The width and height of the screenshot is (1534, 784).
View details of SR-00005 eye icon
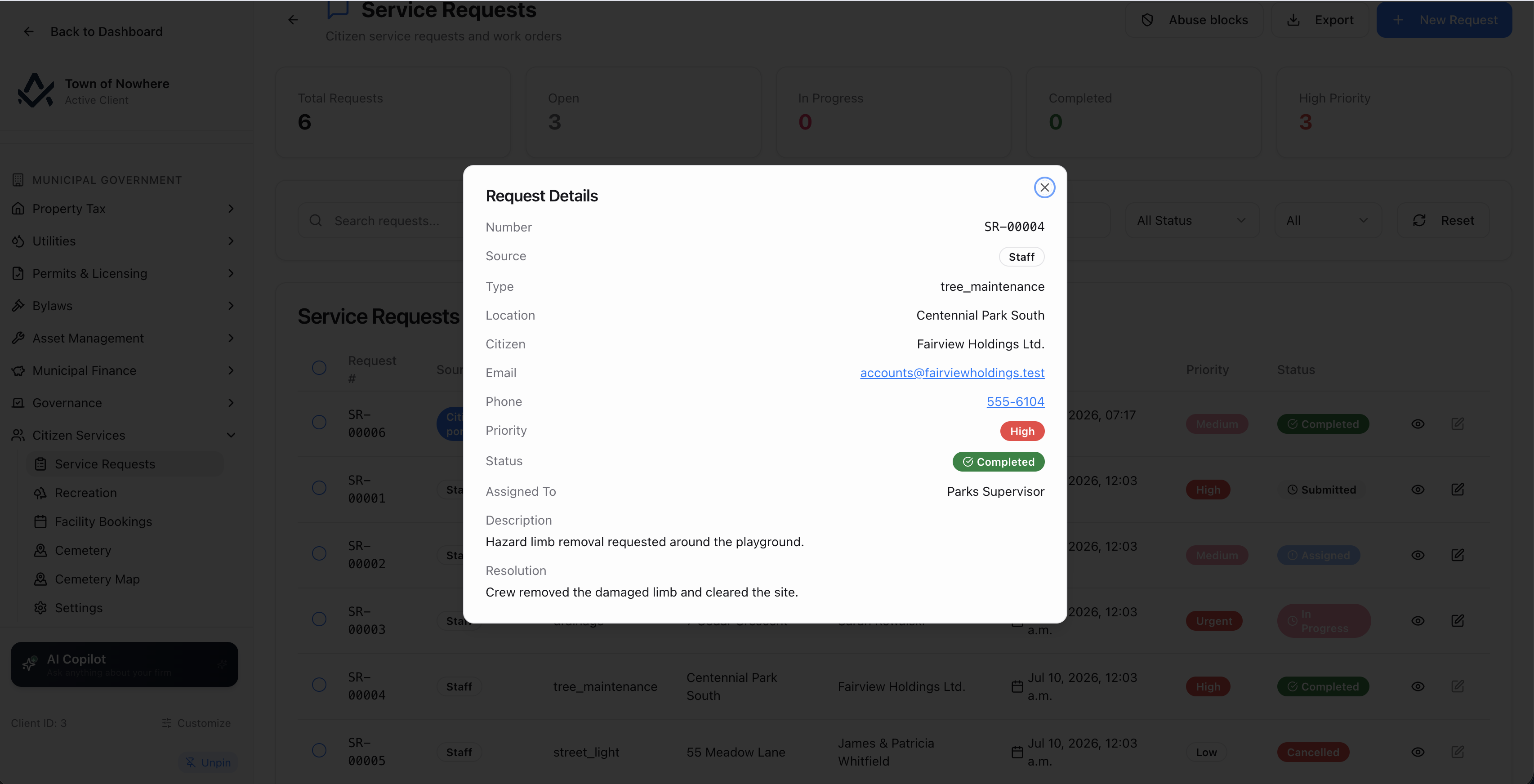coord(1418,752)
